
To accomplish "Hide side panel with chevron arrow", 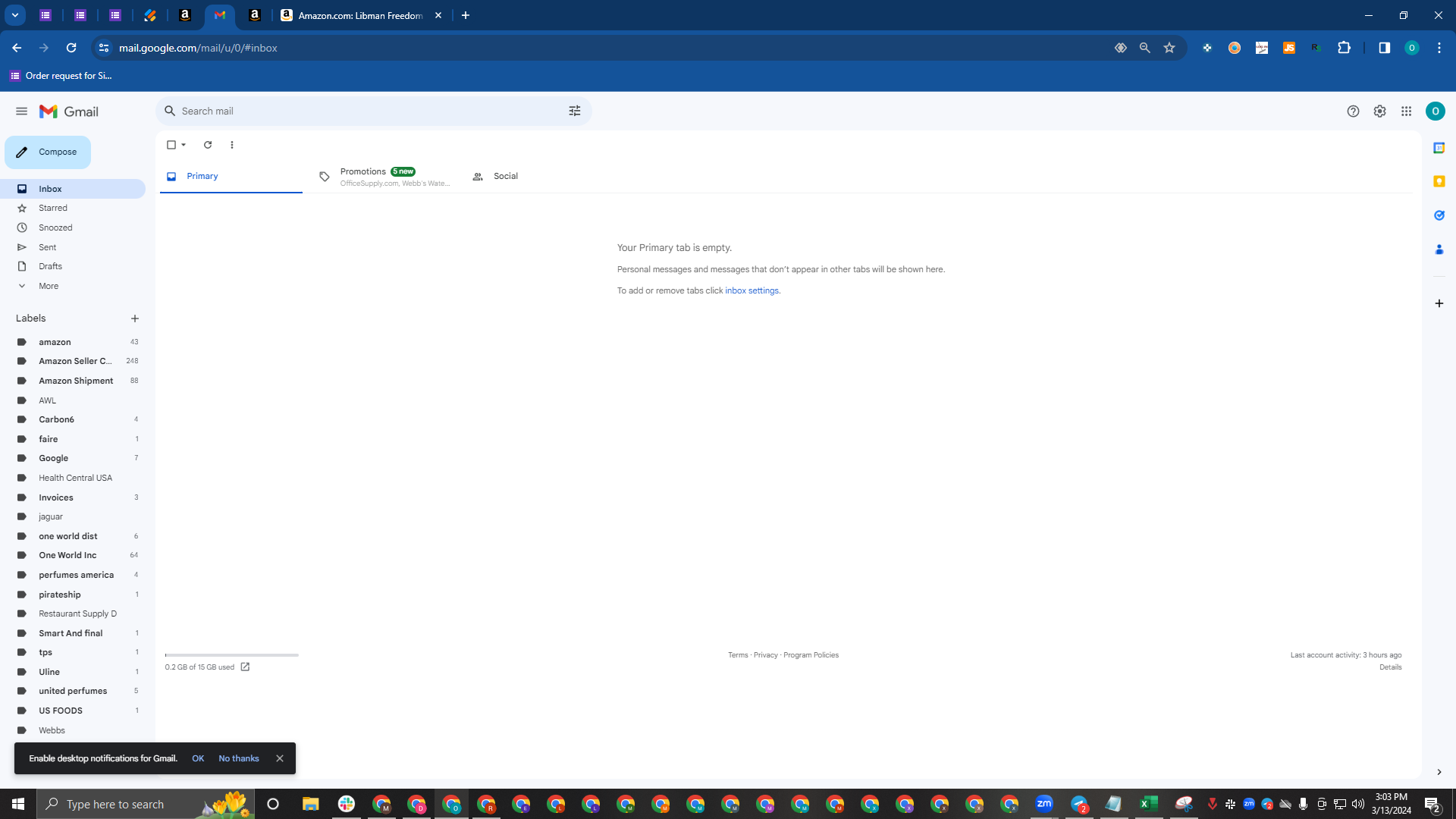I will (1439, 772).
